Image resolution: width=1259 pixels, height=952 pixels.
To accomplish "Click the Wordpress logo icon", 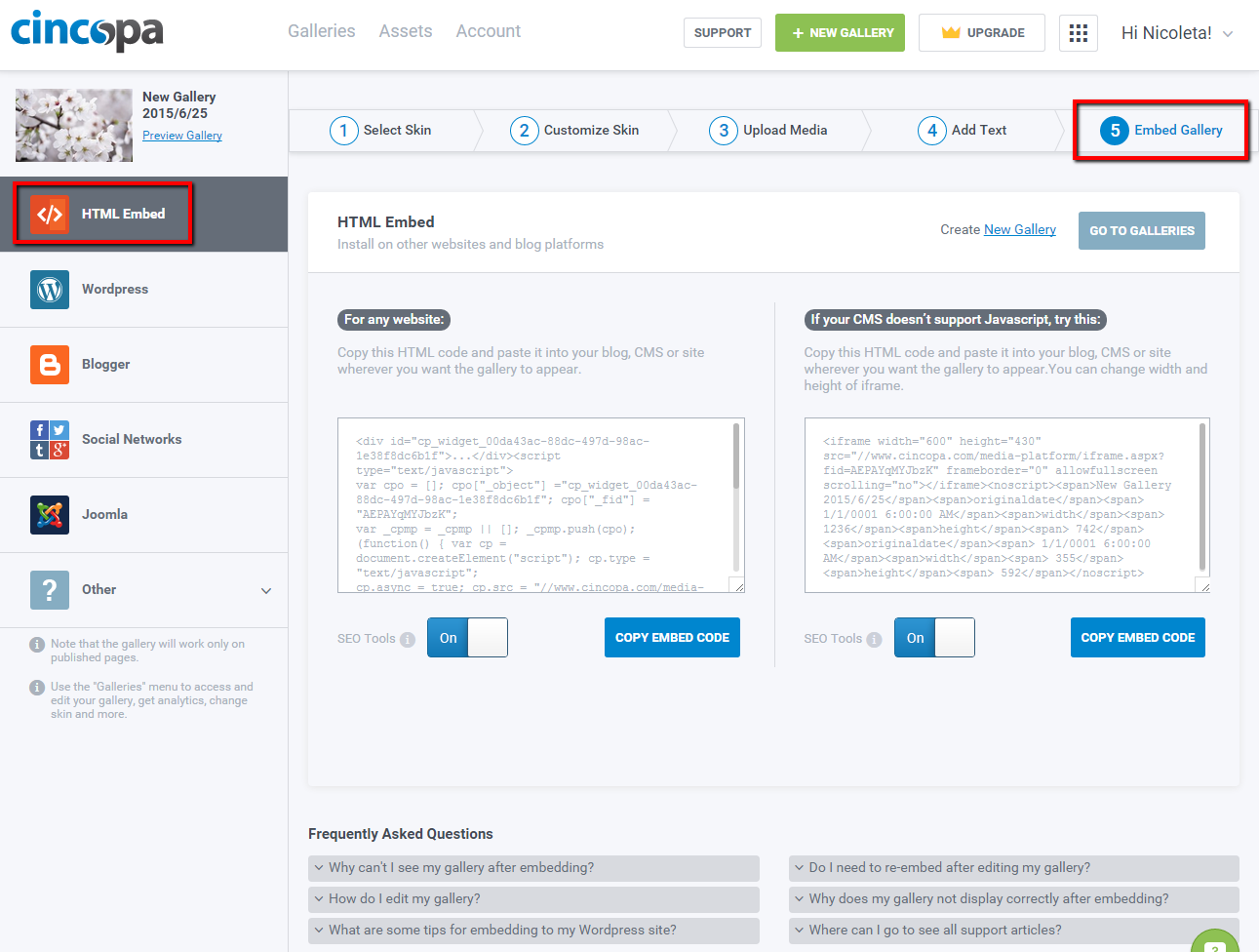I will coord(50,290).
